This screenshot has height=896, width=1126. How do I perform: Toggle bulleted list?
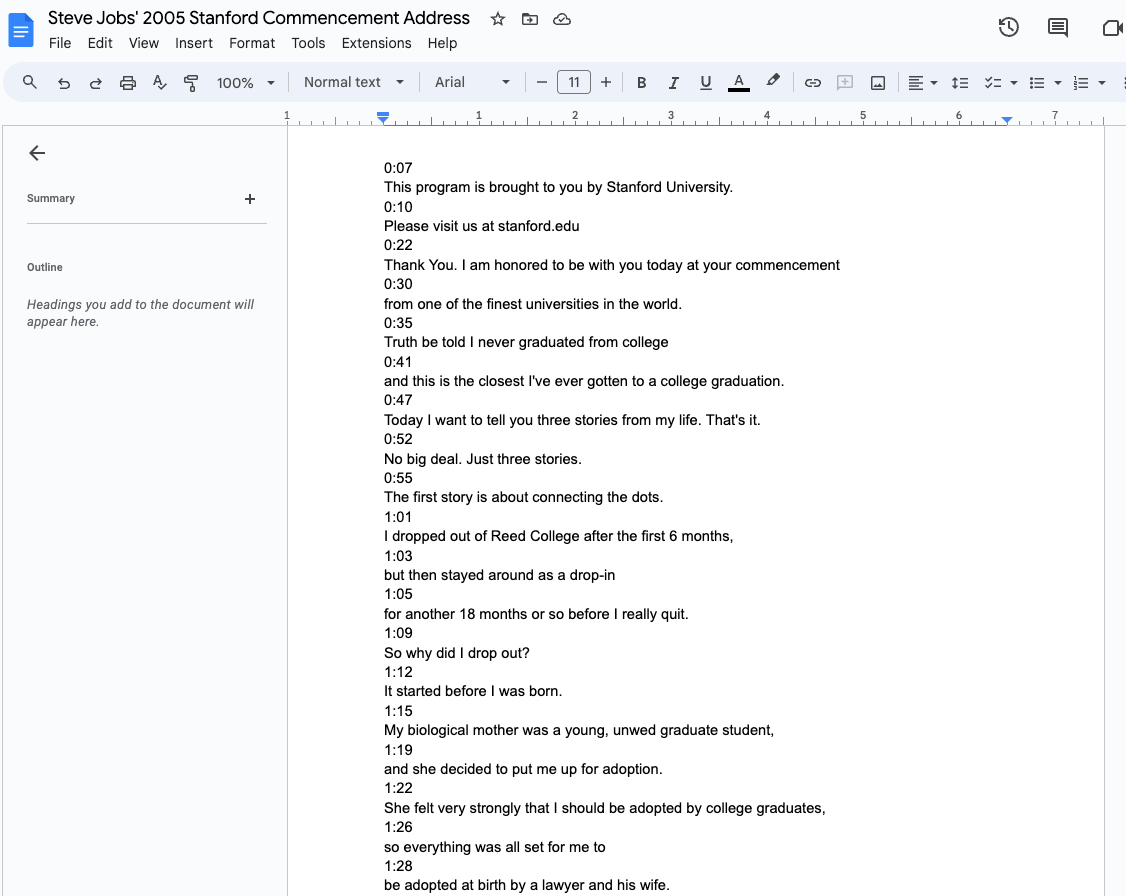[x=1037, y=83]
